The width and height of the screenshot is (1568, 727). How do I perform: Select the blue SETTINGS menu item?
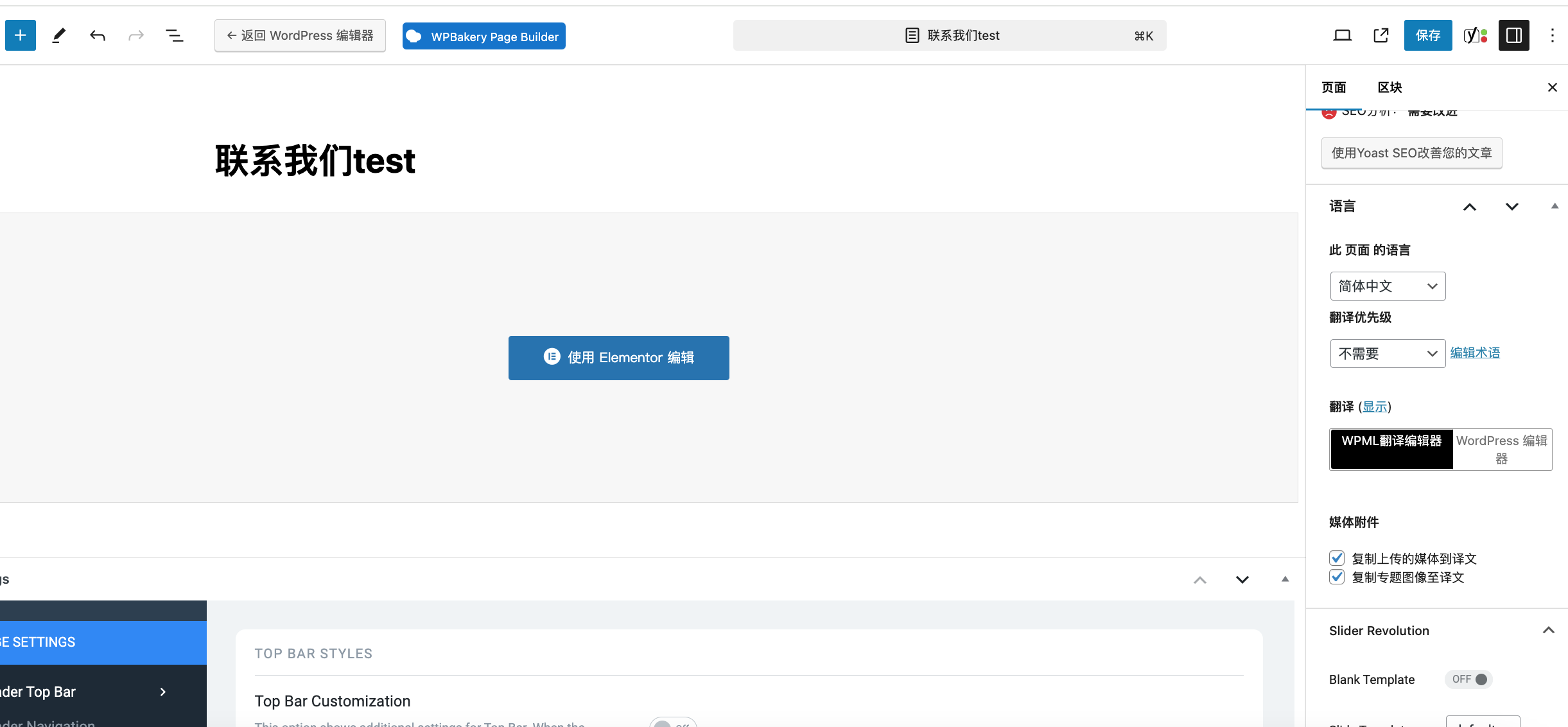103,642
